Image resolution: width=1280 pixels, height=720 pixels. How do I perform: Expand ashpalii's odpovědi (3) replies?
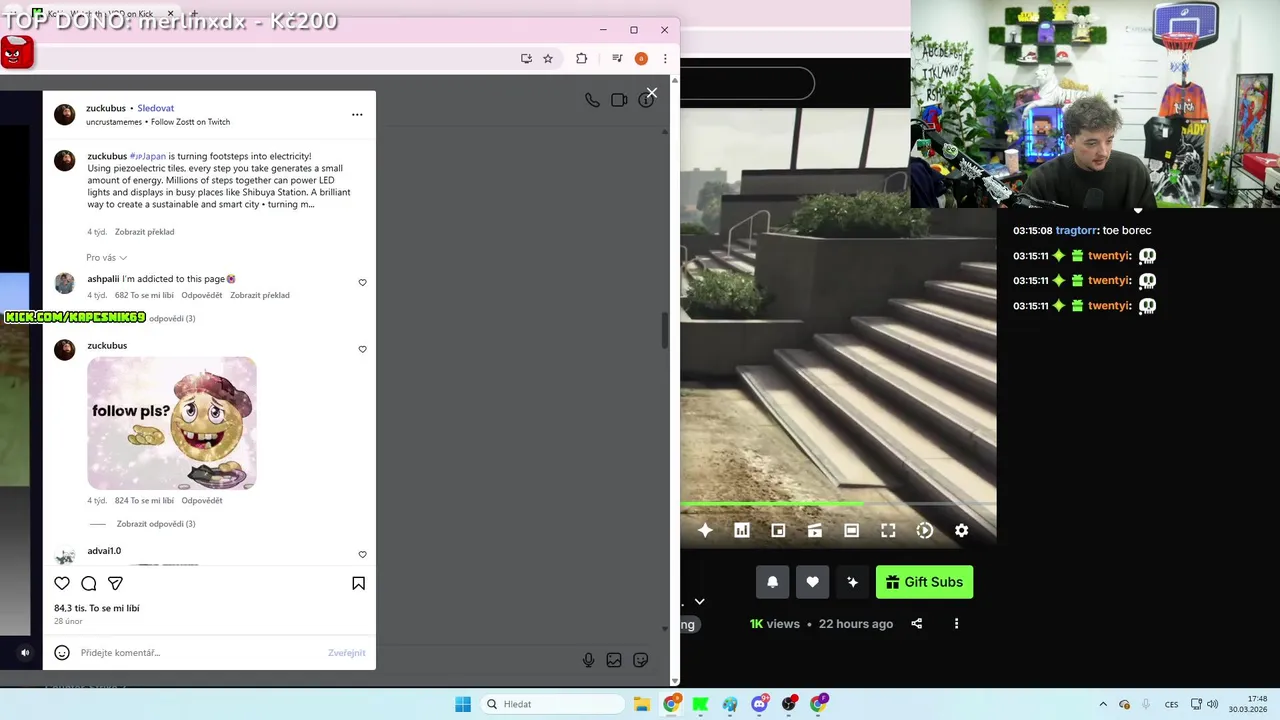[x=172, y=319]
